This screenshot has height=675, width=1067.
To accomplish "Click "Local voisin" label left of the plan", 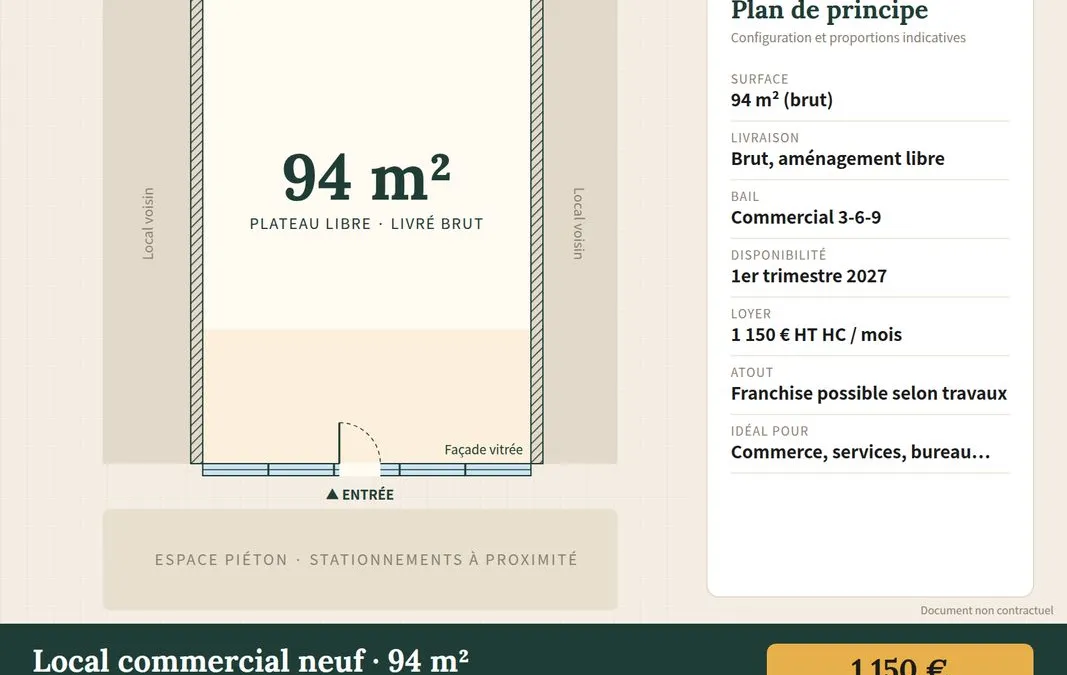I will pyautogui.click(x=148, y=224).
